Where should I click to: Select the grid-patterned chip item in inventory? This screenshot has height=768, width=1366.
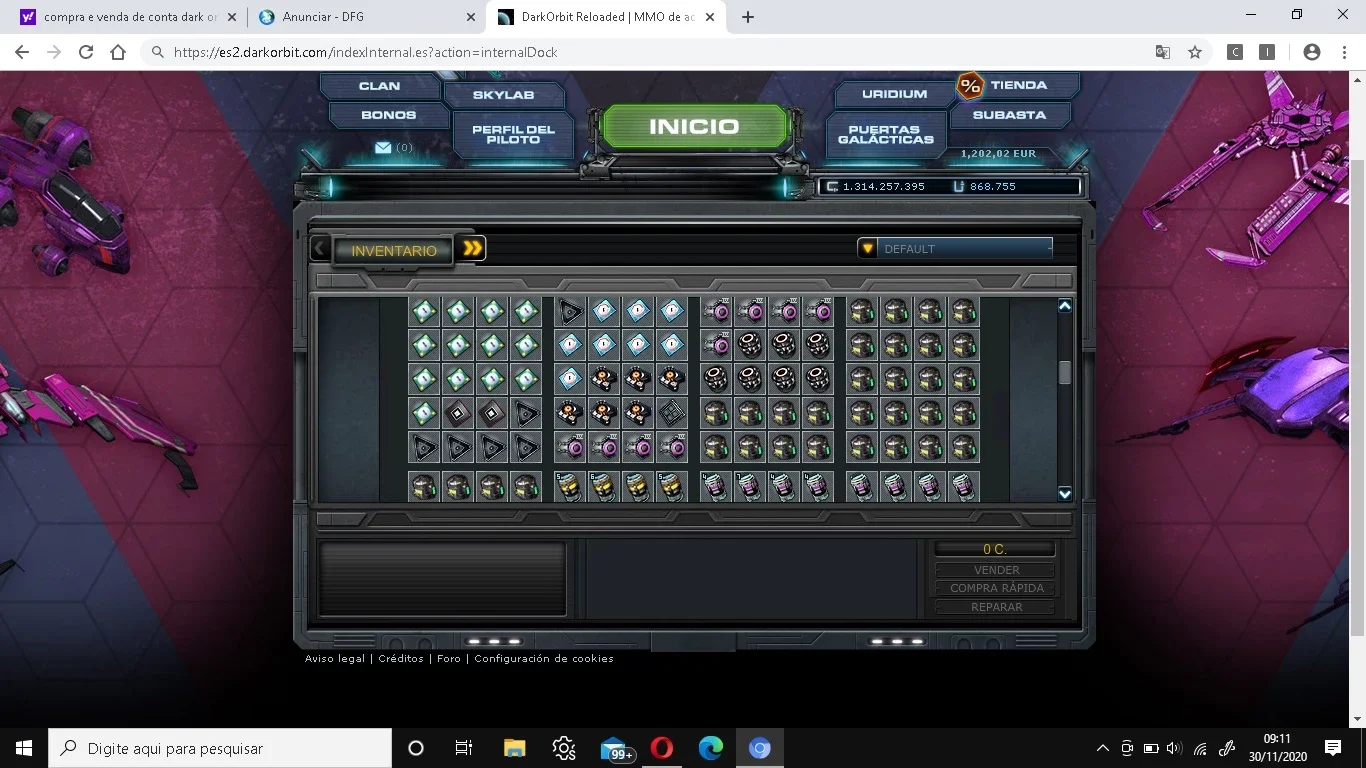pos(672,412)
